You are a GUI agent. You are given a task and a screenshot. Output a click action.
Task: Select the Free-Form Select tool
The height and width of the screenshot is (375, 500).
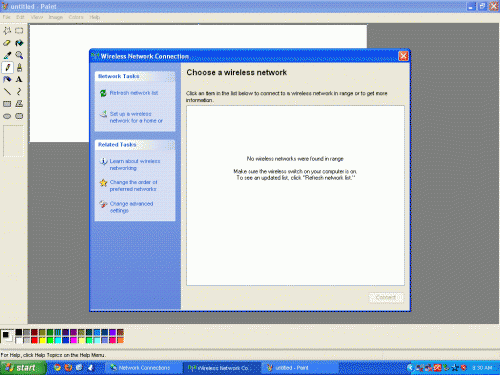7,31
